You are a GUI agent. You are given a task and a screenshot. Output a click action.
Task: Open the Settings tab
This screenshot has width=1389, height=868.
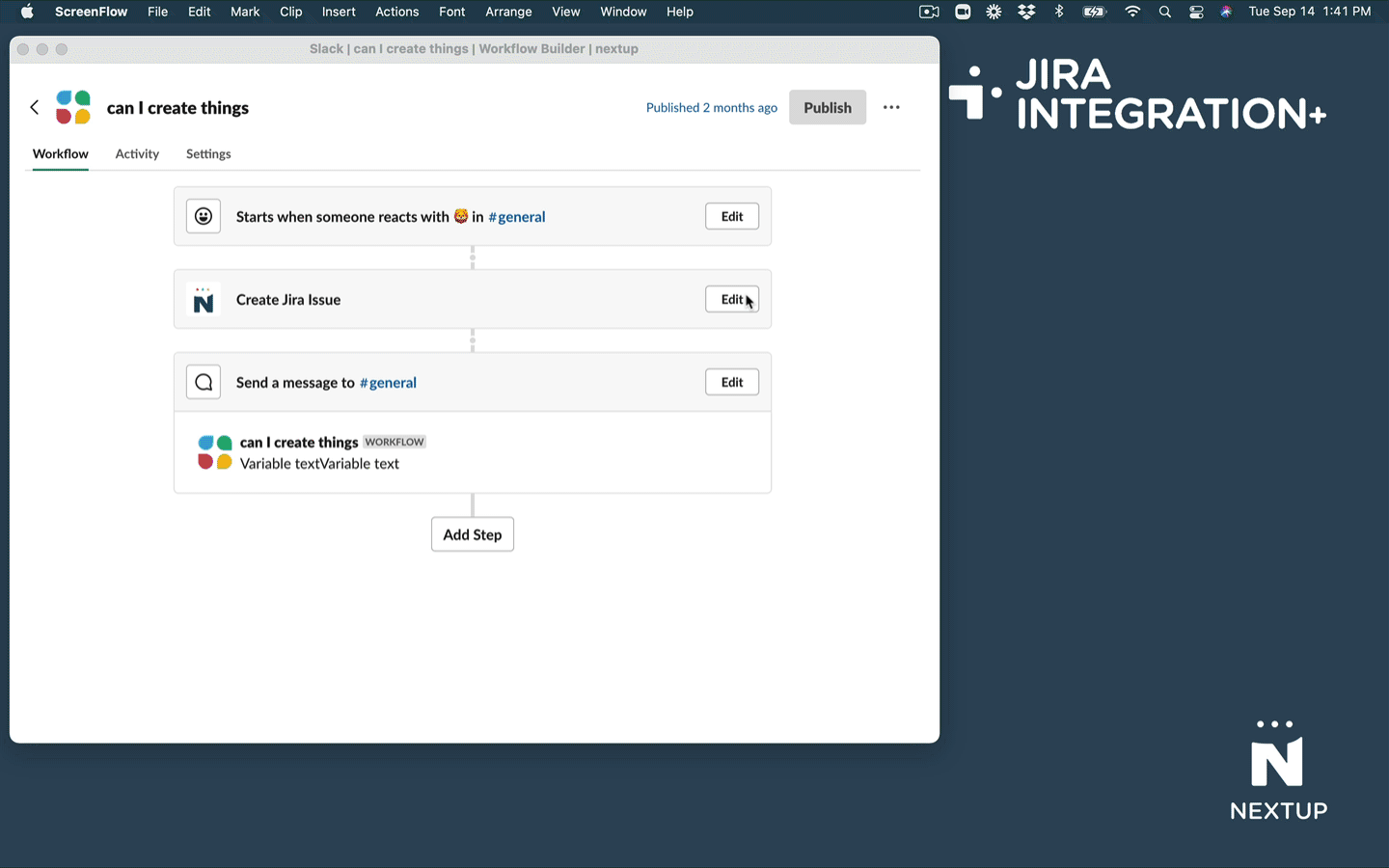(208, 153)
